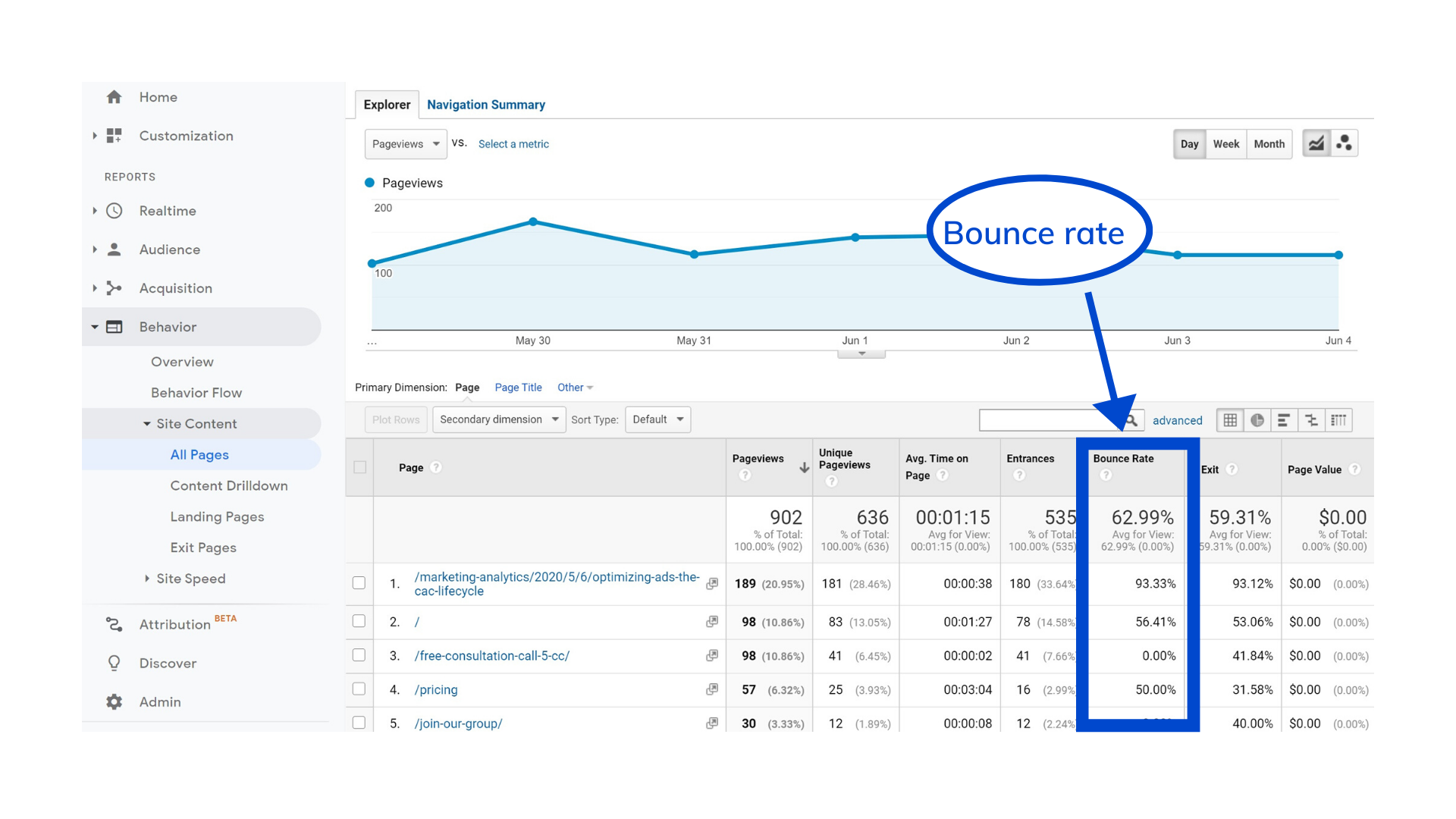Check the row 1 marketing-analytics checkbox
This screenshot has width=1456, height=819.
pos(359,583)
